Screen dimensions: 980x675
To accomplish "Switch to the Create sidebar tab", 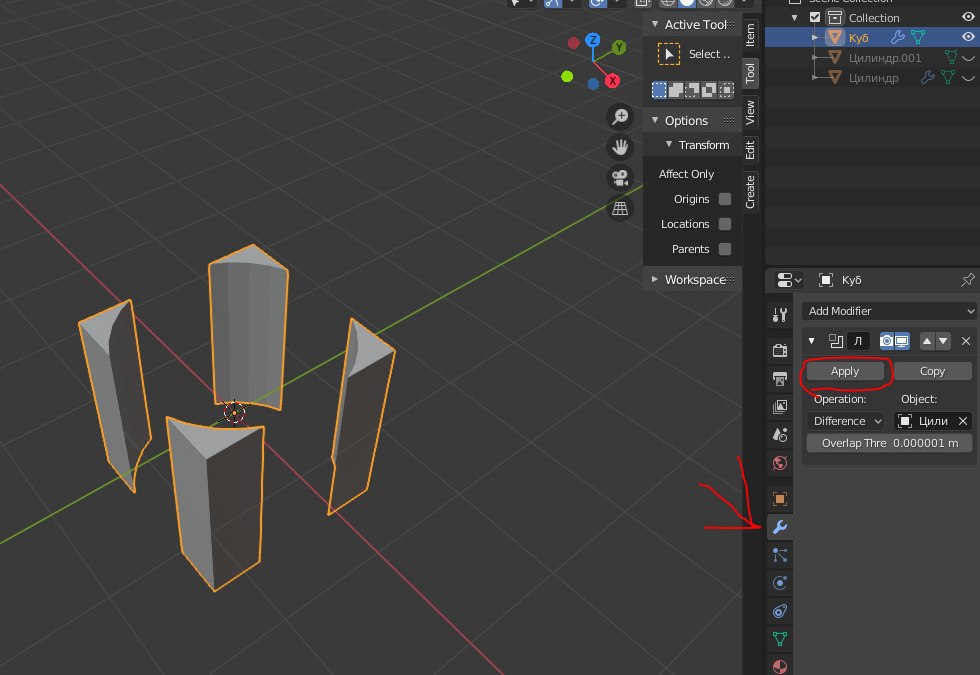I will [x=750, y=192].
